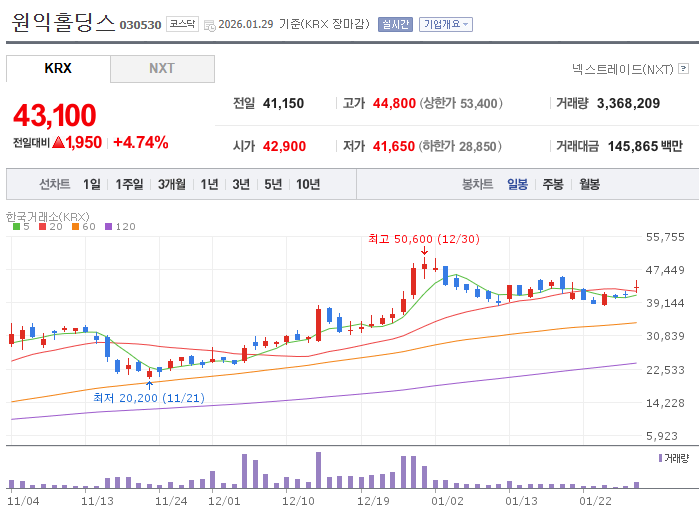
Task: Click the 거래량 value 3,368,209
Action: [628, 103]
